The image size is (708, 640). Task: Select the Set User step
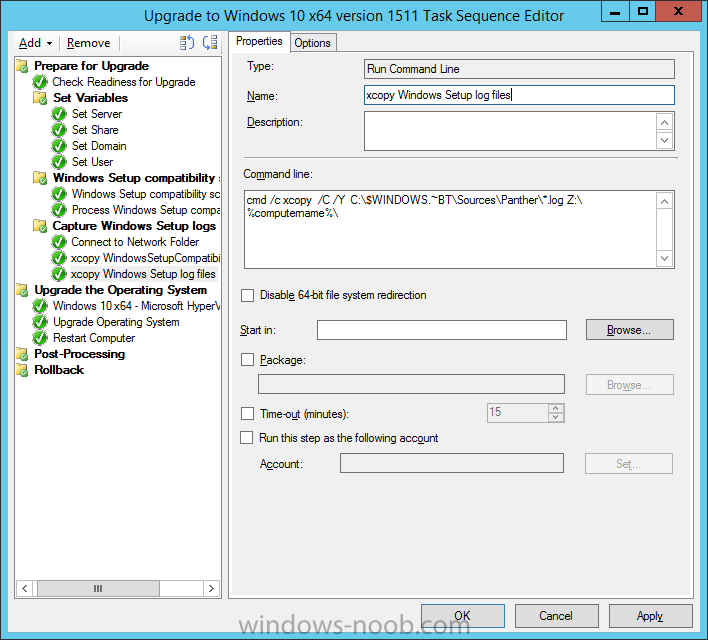(93, 162)
